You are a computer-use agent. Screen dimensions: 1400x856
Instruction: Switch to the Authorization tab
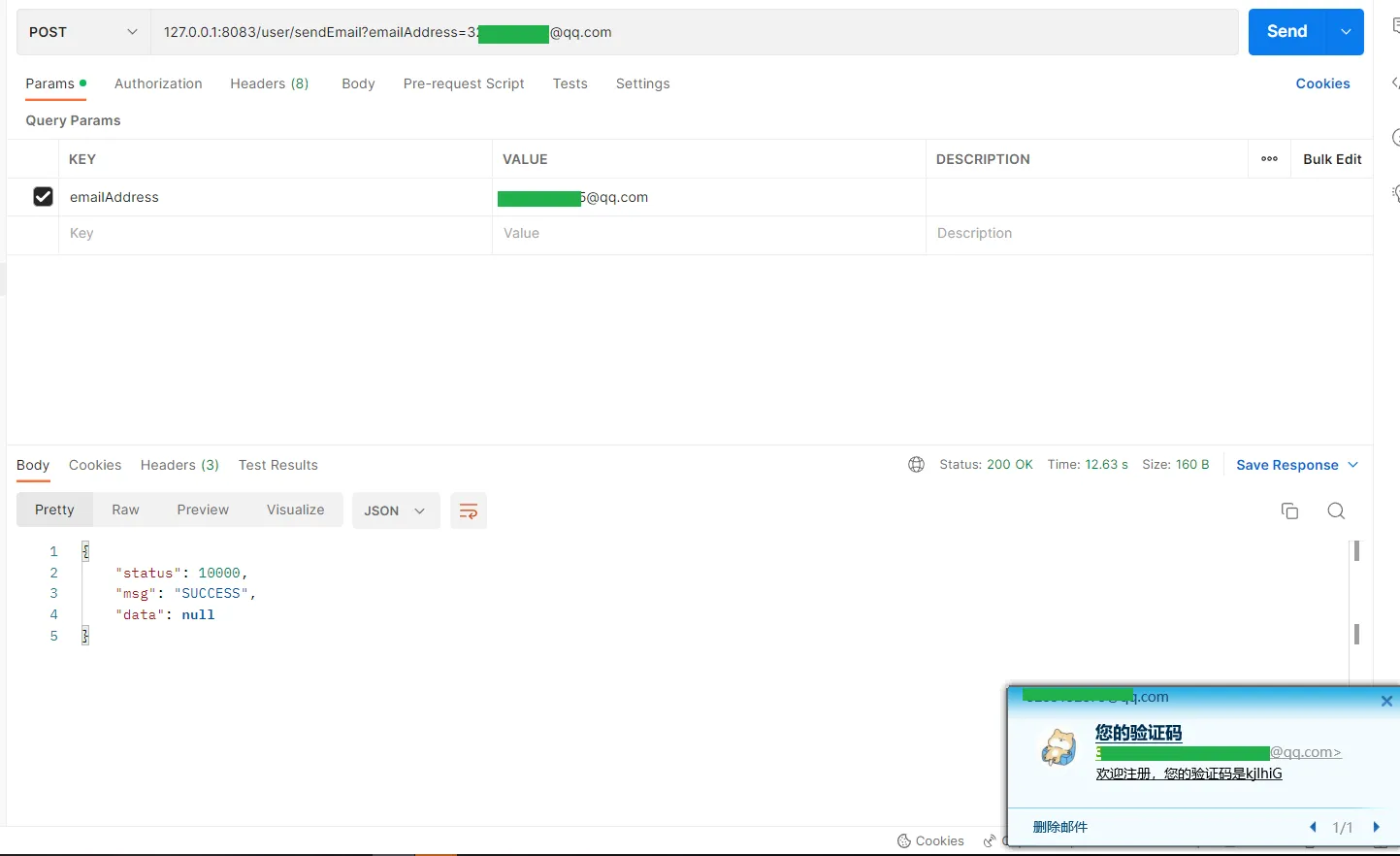coord(158,83)
